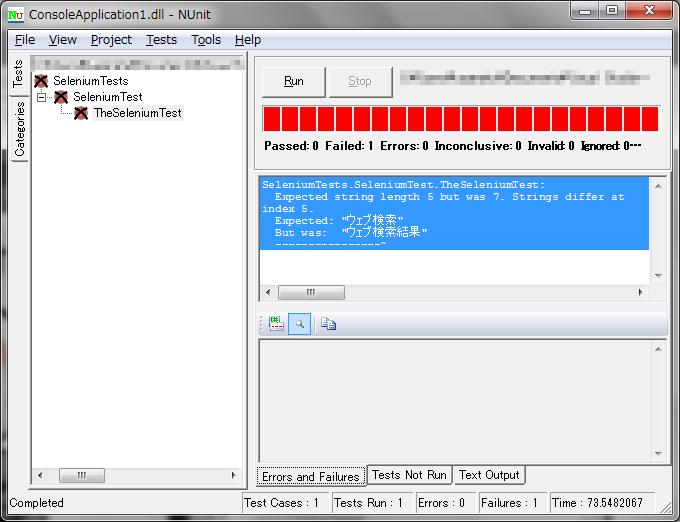Screen dimensions: 680x522
Task: Click the copy to clipboard toolbar icon
Action: pos(328,324)
